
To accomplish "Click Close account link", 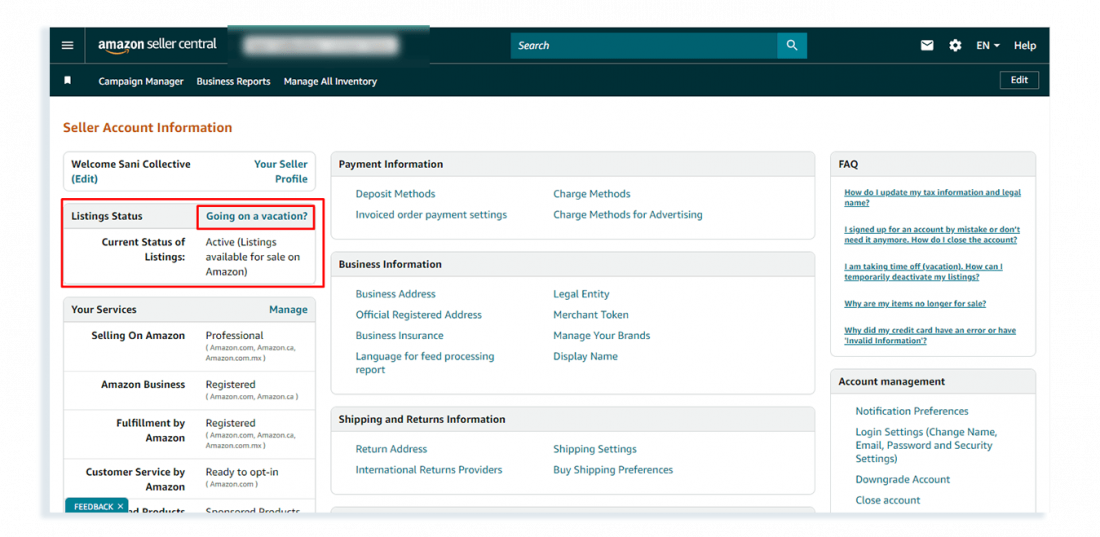I will (x=887, y=500).
